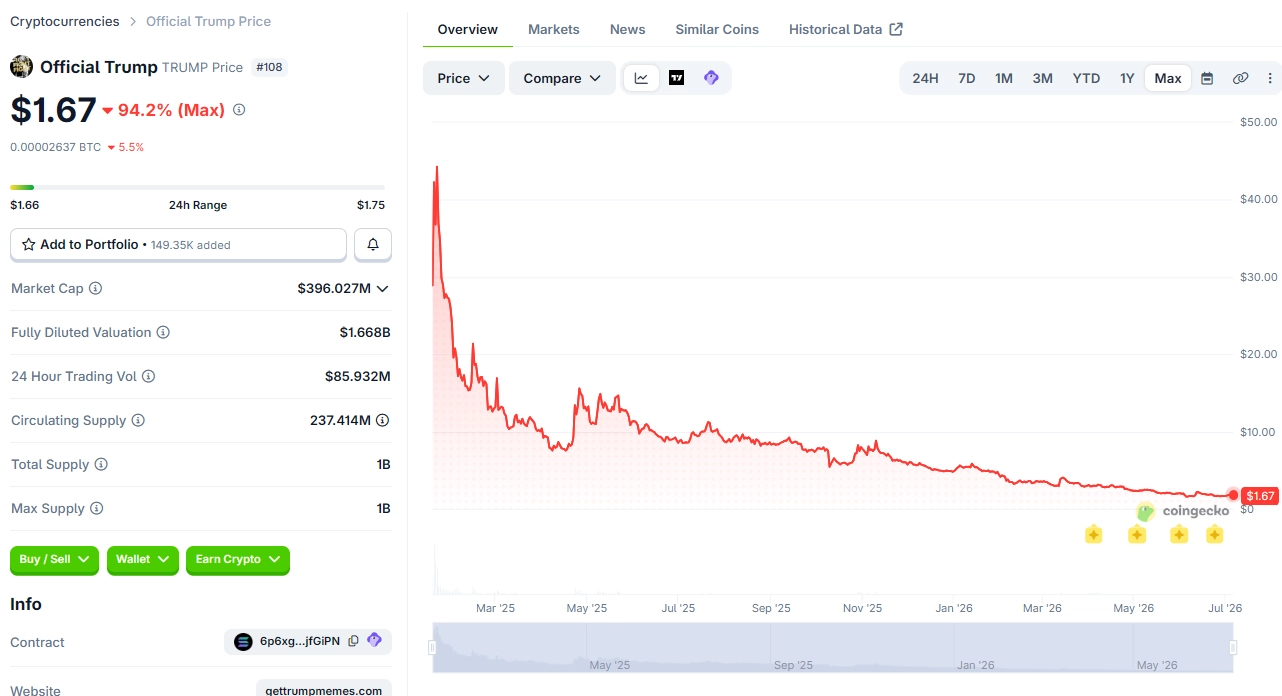Screen dimensions: 1282x696
Task: Click the last yellow sparkle event marker
Action: 1214,535
